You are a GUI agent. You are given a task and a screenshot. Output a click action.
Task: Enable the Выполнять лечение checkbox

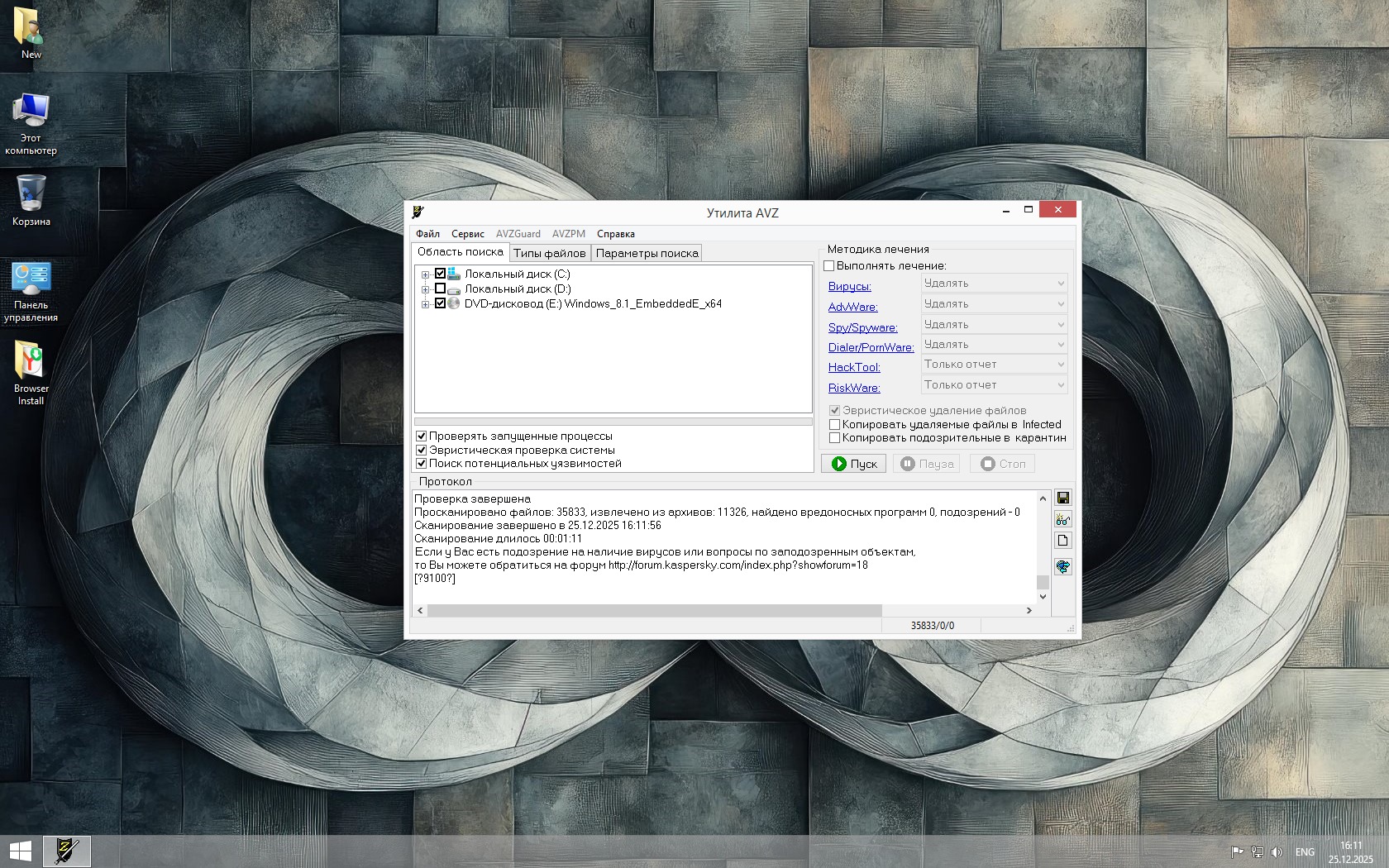coord(829,266)
